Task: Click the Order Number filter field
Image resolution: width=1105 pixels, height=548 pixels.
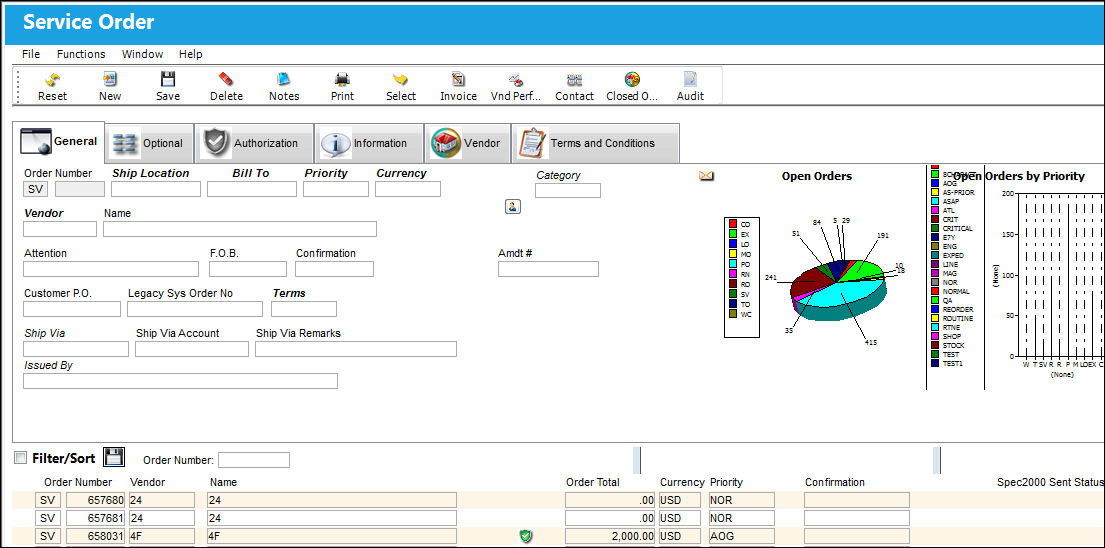Action: (x=254, y=460)
